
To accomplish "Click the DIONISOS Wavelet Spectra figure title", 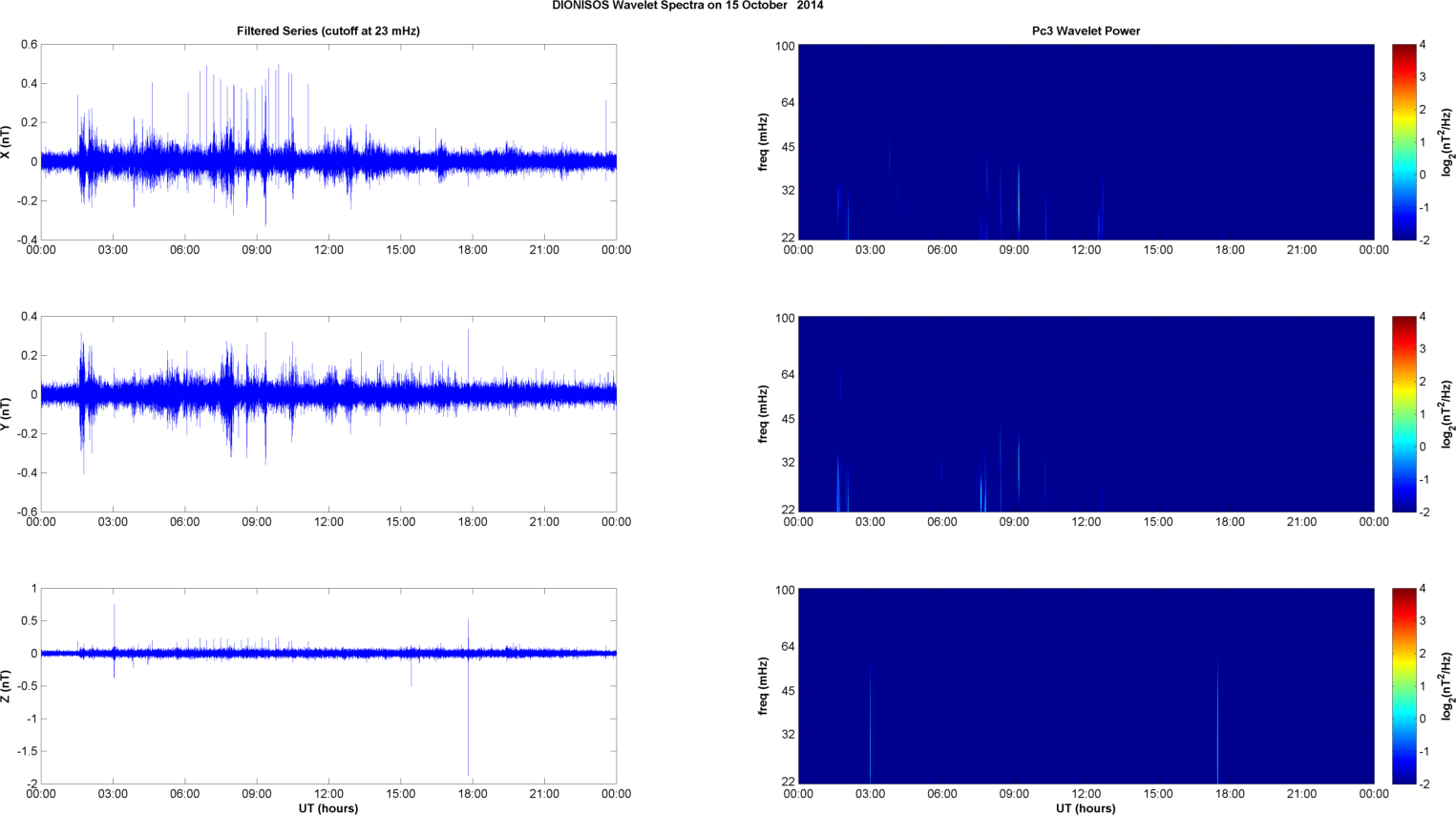I will (x=687, y=6).
